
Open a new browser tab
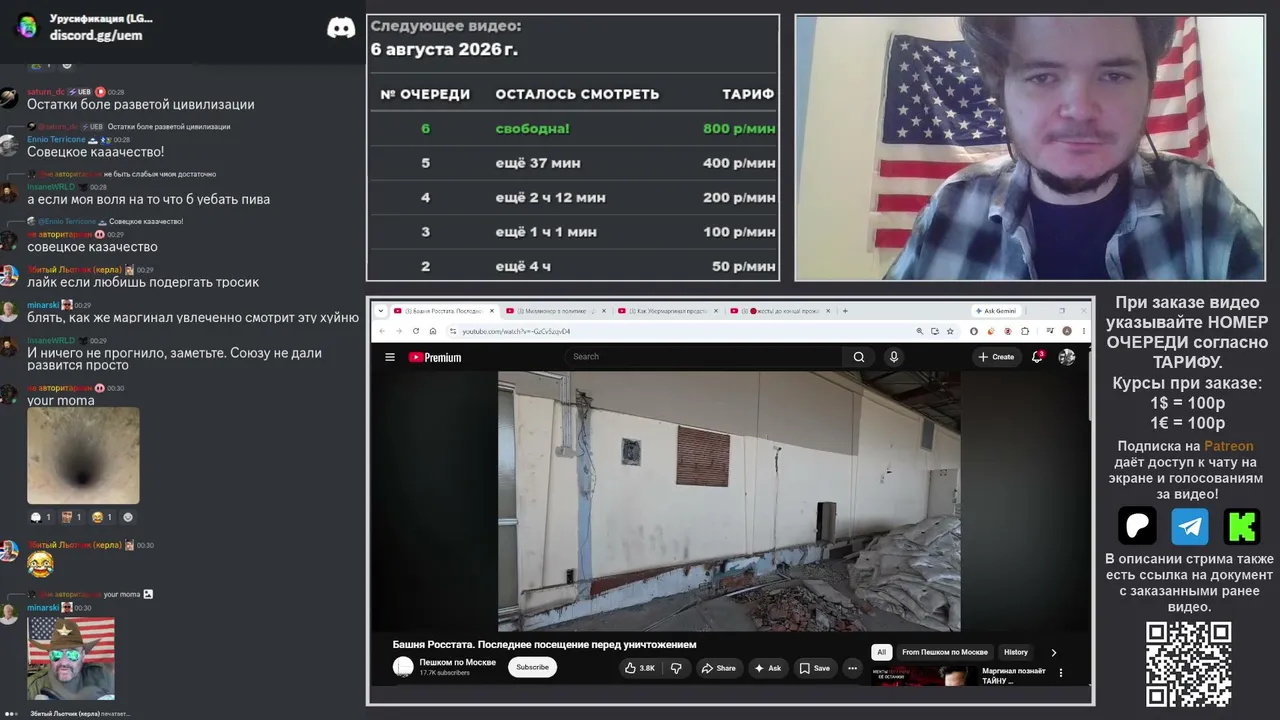point(845,311)
